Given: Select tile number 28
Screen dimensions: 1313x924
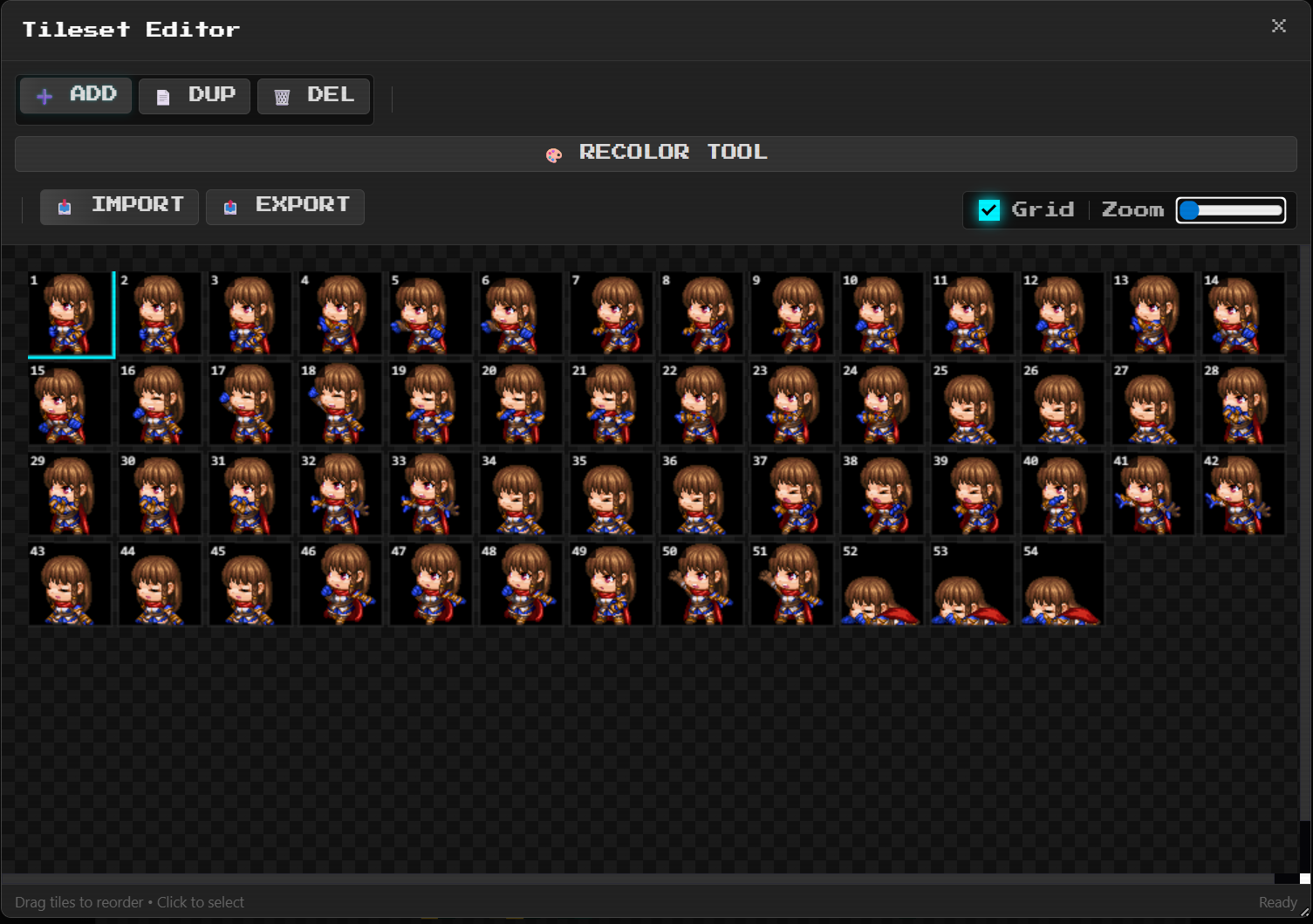Looking at the screenshot, I should tap(1244, 405).
